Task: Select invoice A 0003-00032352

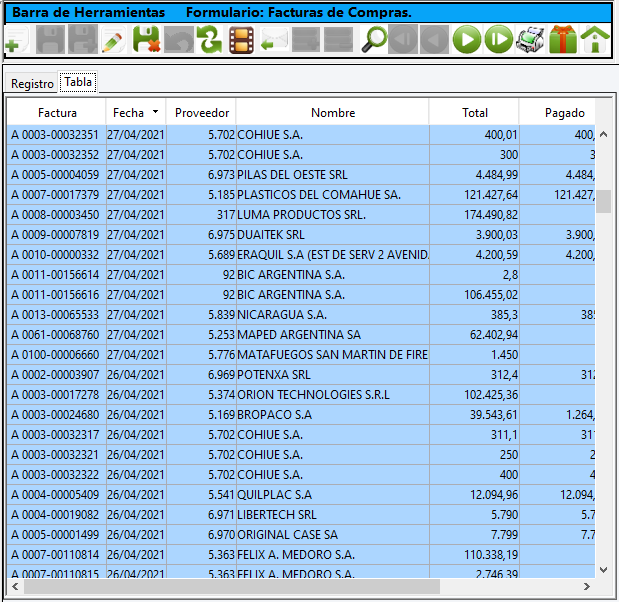Action: coord(56,155)
